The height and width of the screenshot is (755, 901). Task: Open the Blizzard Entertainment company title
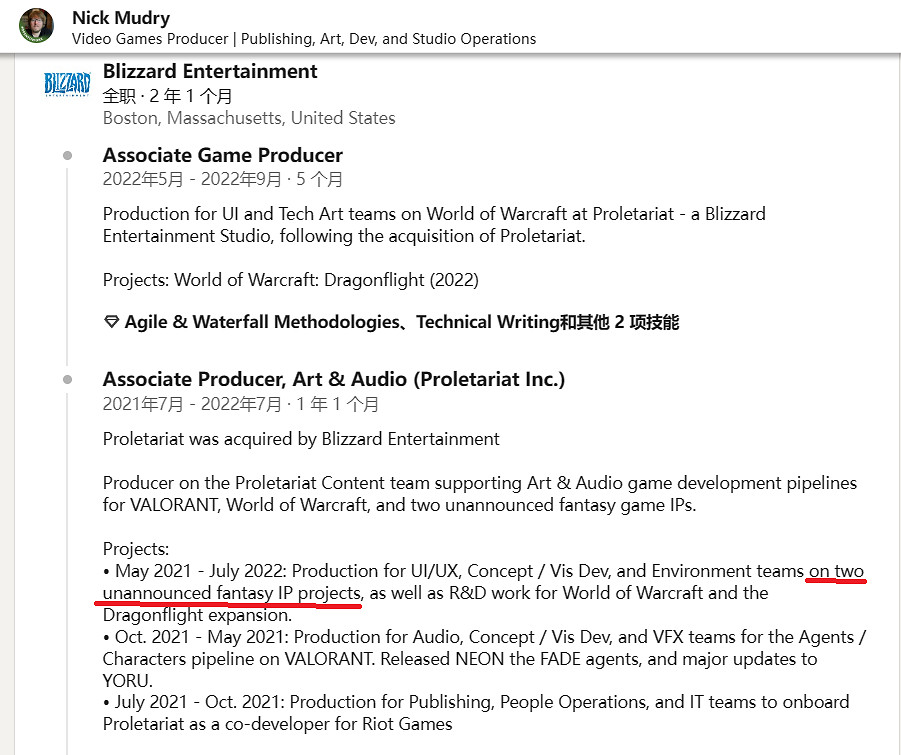[x=210, y=71]
